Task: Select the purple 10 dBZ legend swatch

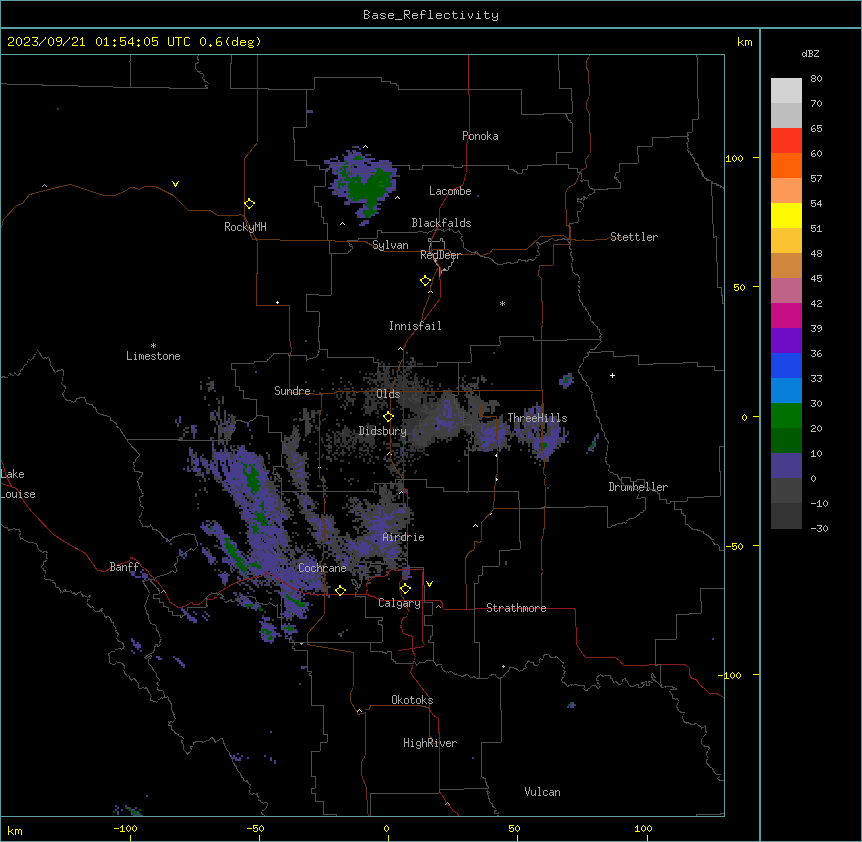Action: pyautogui.click(x=786, y=466)
